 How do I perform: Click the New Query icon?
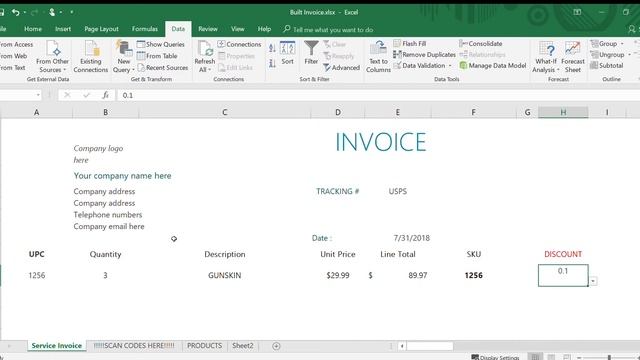tap(124, 49)
